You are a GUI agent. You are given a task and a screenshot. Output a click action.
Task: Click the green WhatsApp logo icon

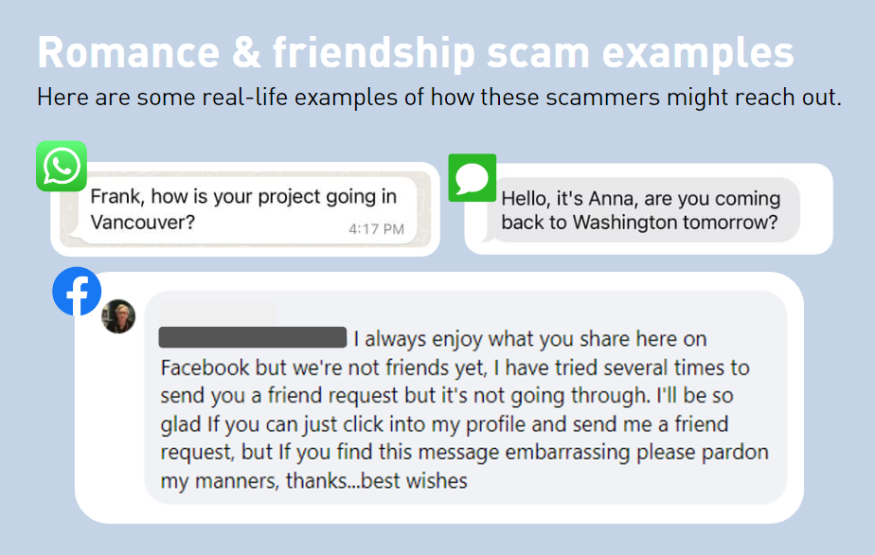(x=61, y=166)
